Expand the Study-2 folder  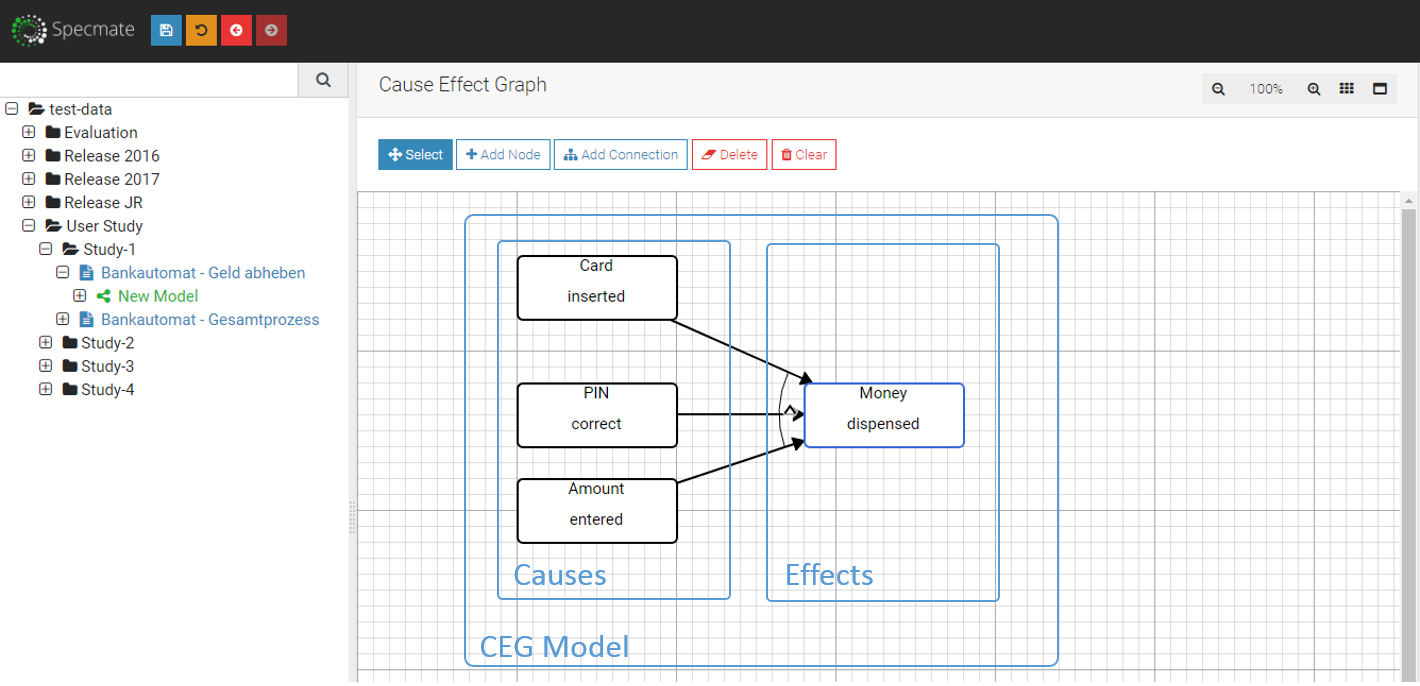pyautogui.click(x=46, y=343)
